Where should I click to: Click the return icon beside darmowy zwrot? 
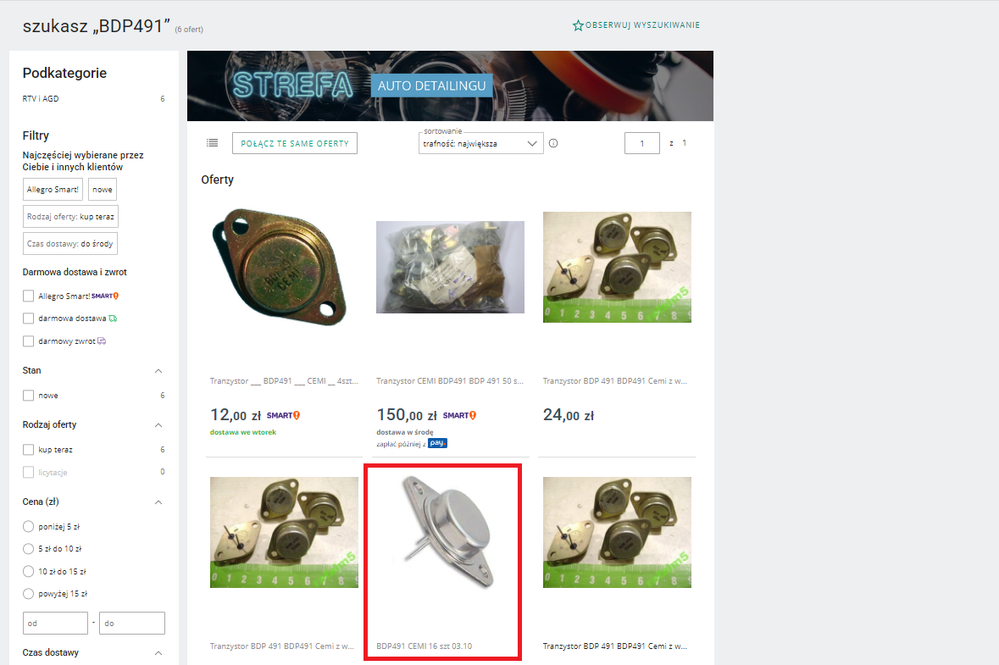coord(101,341)
